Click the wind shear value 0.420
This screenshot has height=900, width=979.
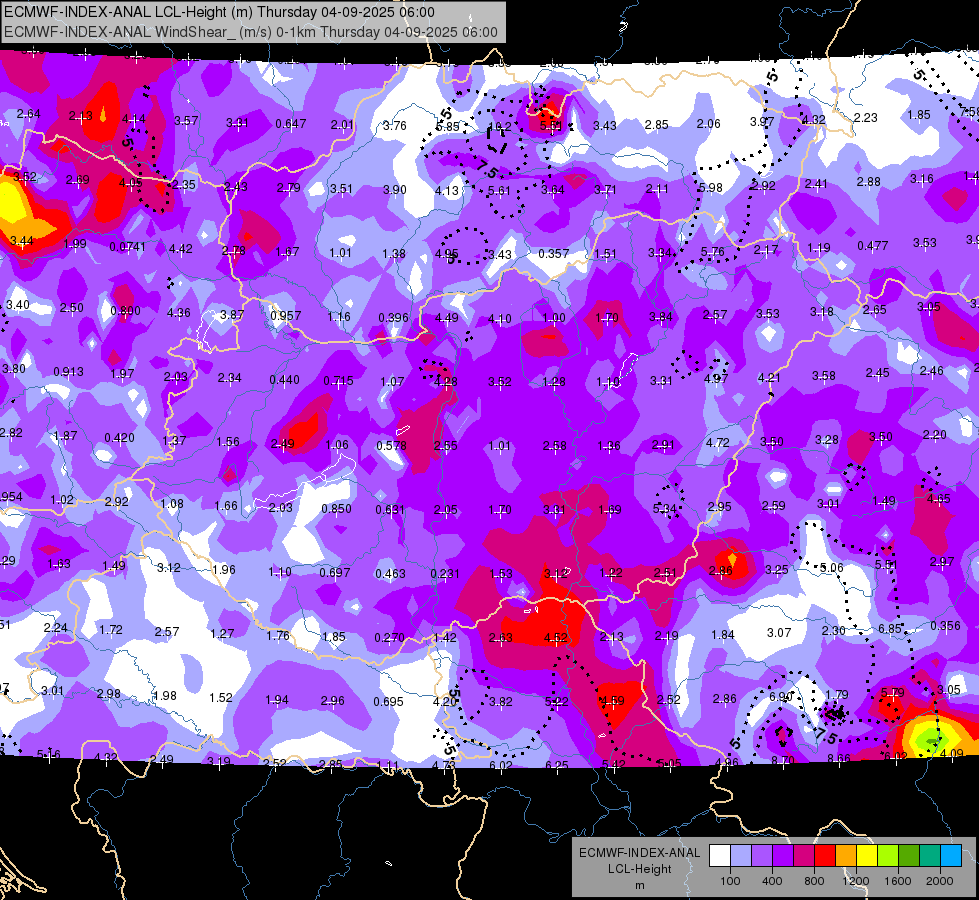click(x=119, y=437)
